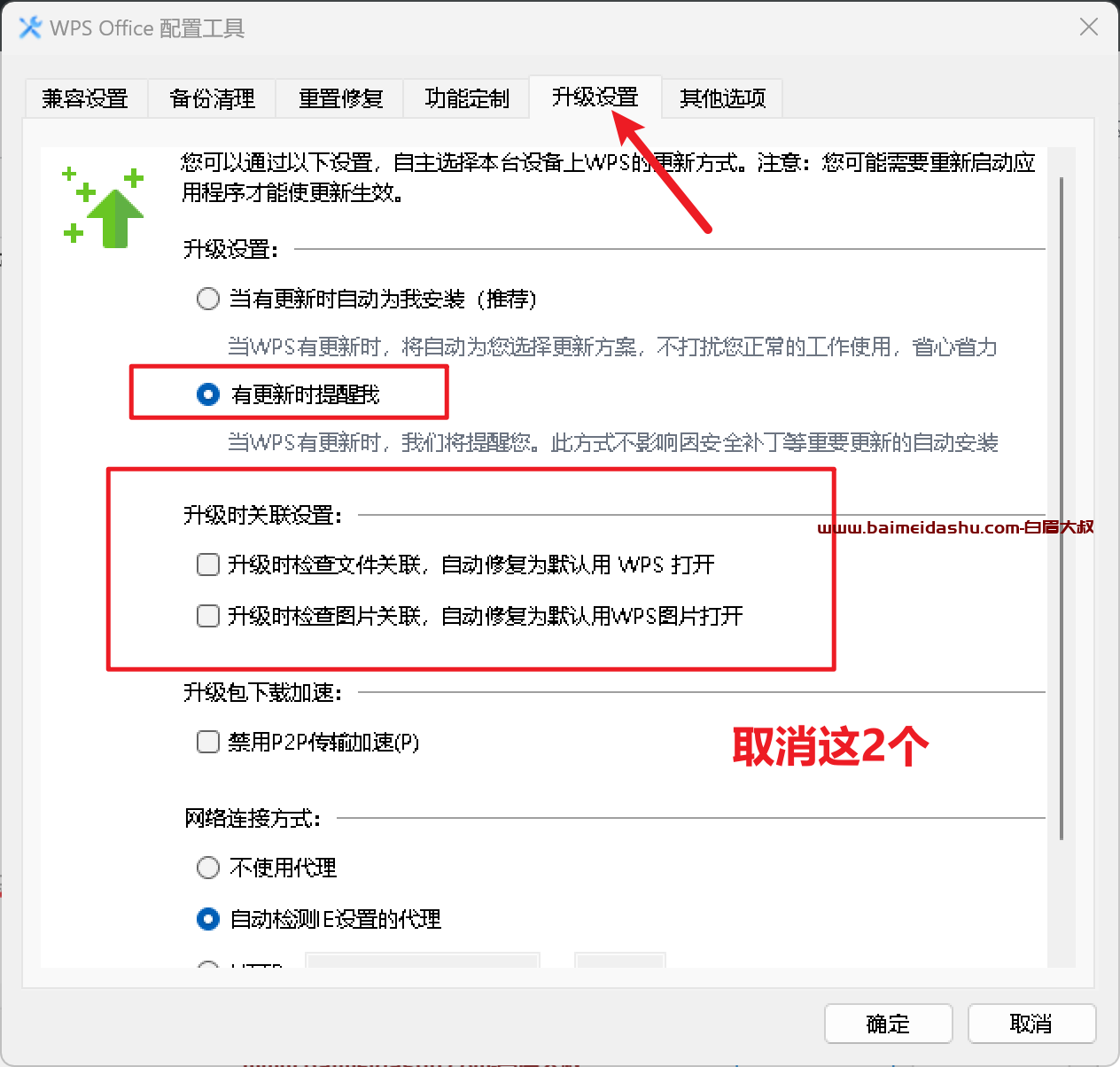Click the WPS Office wrench title icon
1120x1067 pixels.
30,27
